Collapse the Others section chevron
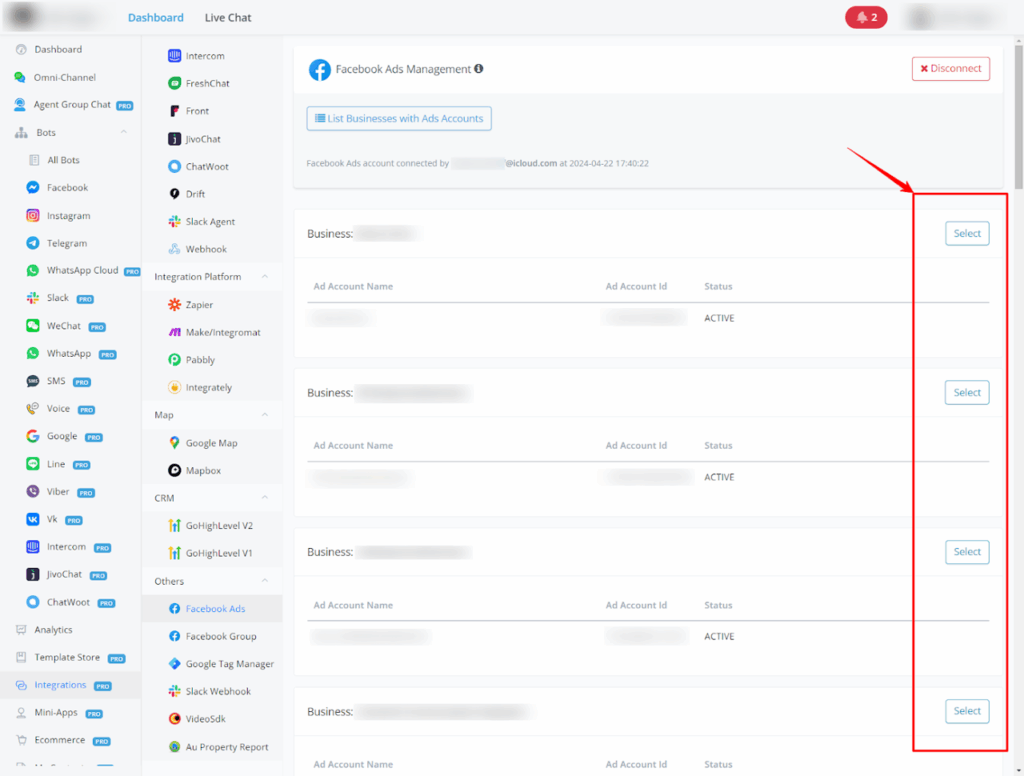 click(x=265, y=581)
